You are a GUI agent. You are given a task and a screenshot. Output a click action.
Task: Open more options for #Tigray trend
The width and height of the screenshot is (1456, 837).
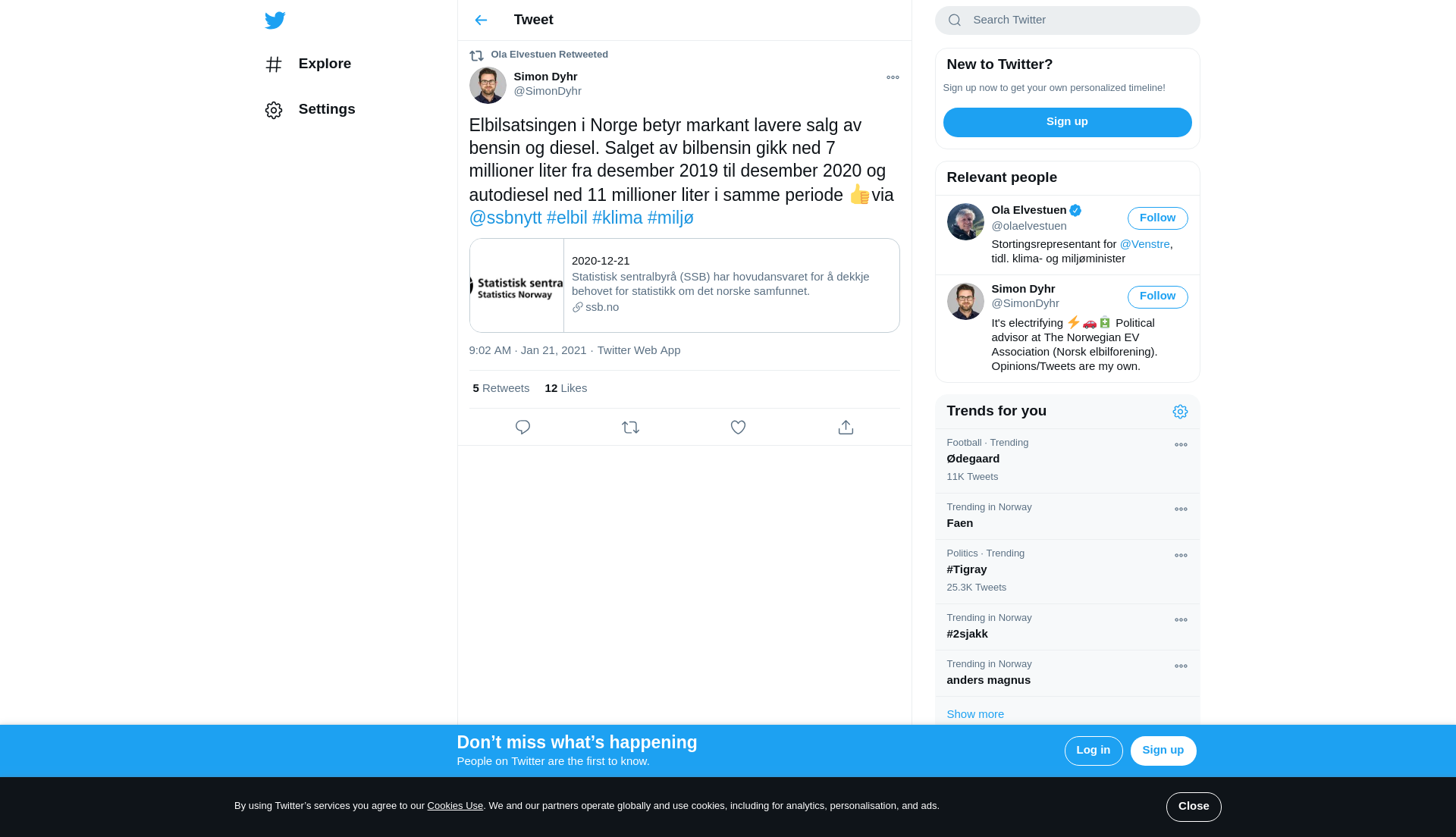(1181, 556)
